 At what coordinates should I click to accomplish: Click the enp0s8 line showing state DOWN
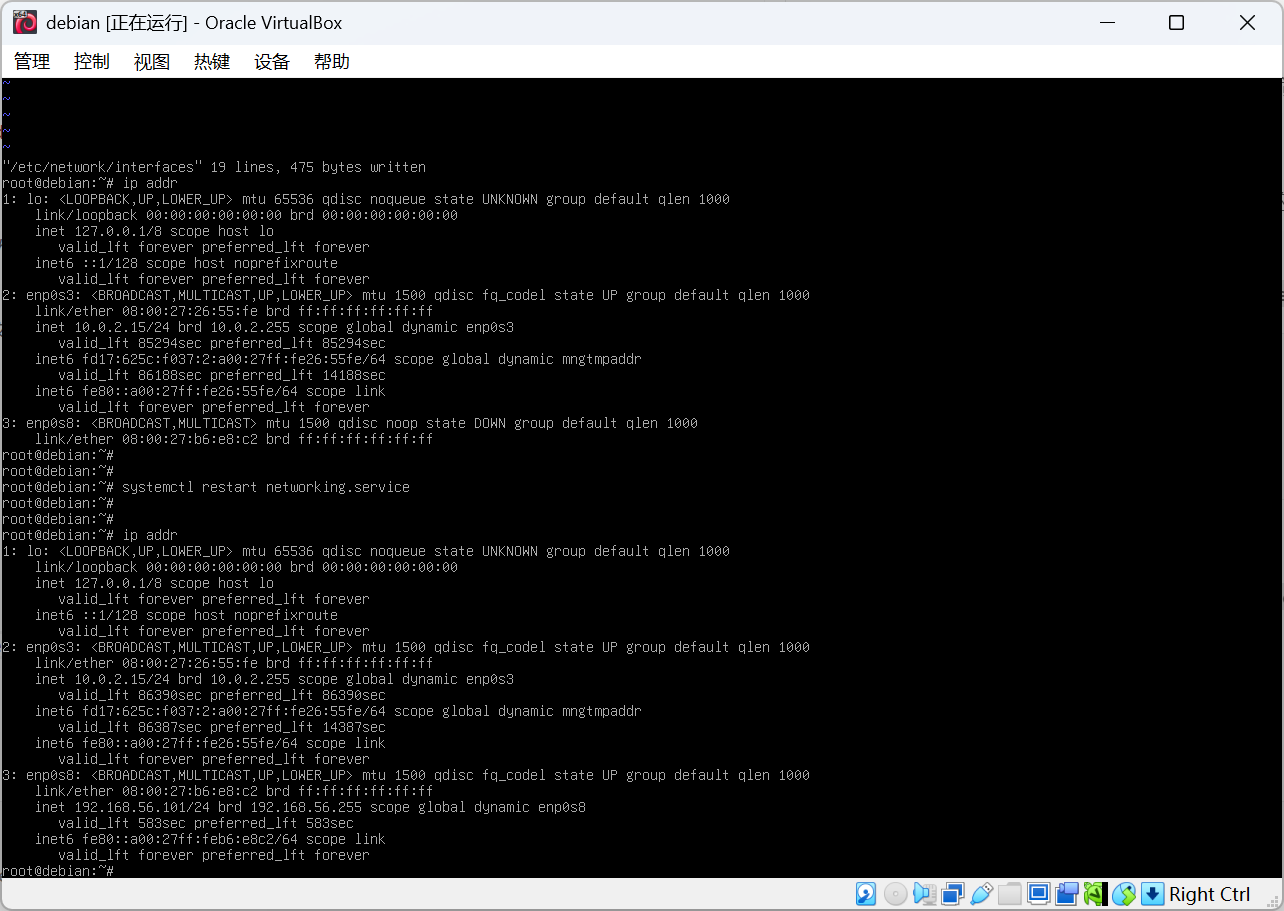coord(350,423)
